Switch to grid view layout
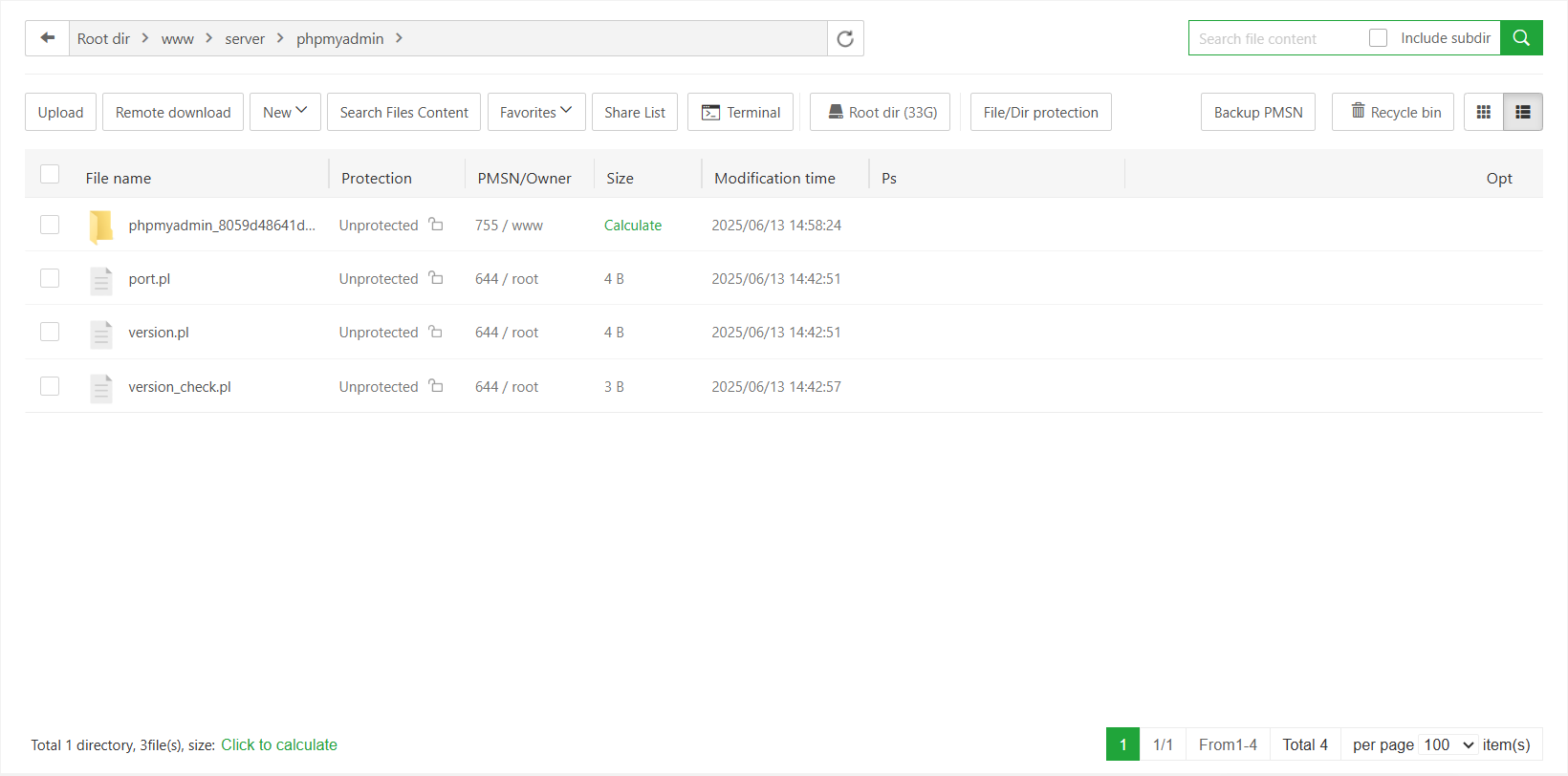 (x=1483, y=112)
